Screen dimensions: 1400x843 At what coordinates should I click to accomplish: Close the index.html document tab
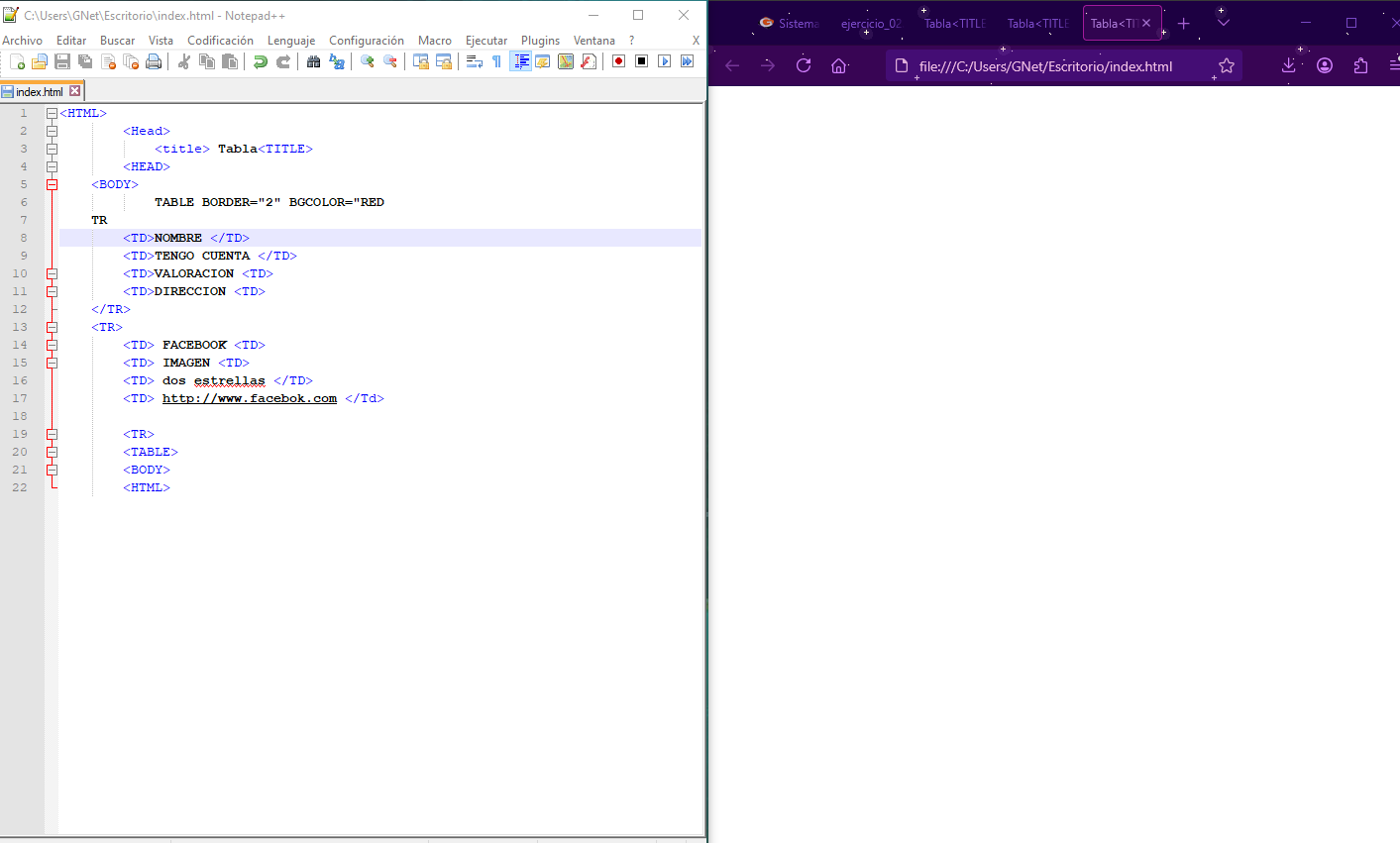coord(74,91)
